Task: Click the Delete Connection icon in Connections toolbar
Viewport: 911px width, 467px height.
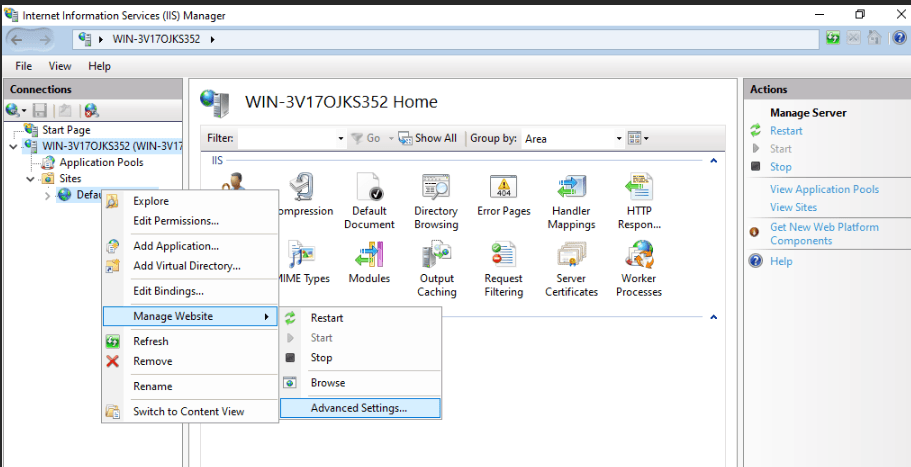Action: click(91, 110)
